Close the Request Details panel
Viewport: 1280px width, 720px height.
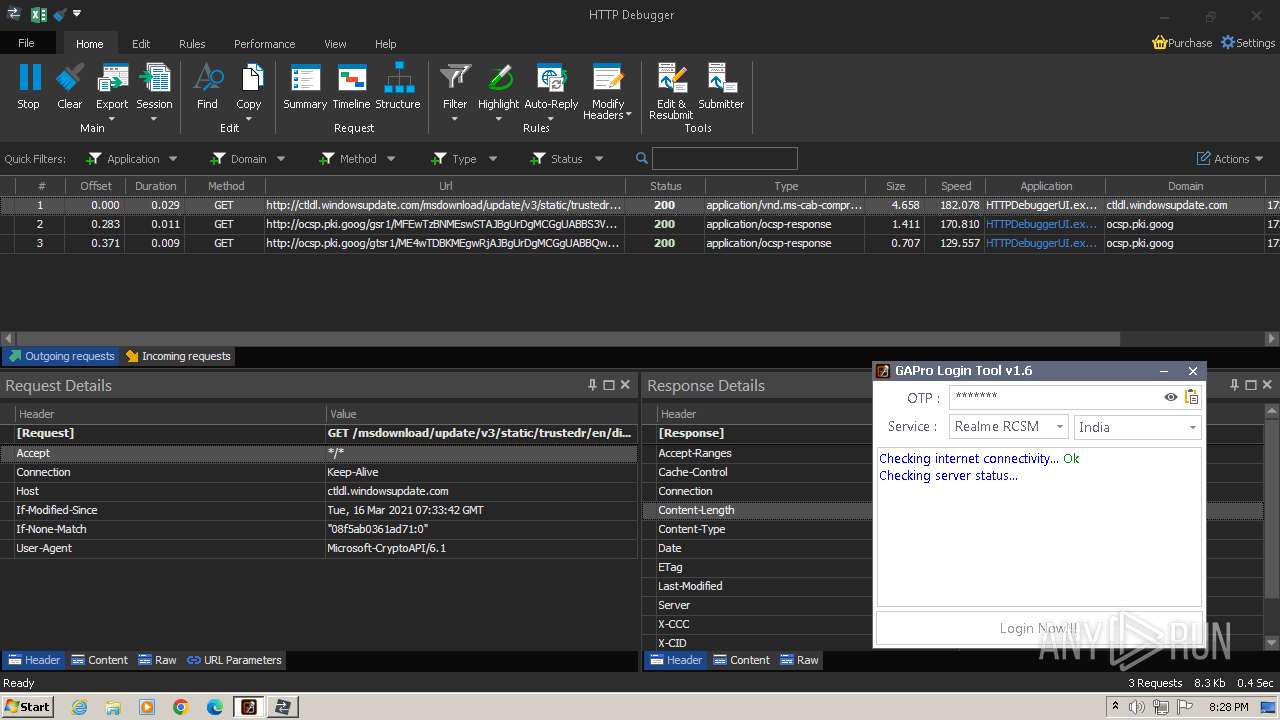coord(625,385)
